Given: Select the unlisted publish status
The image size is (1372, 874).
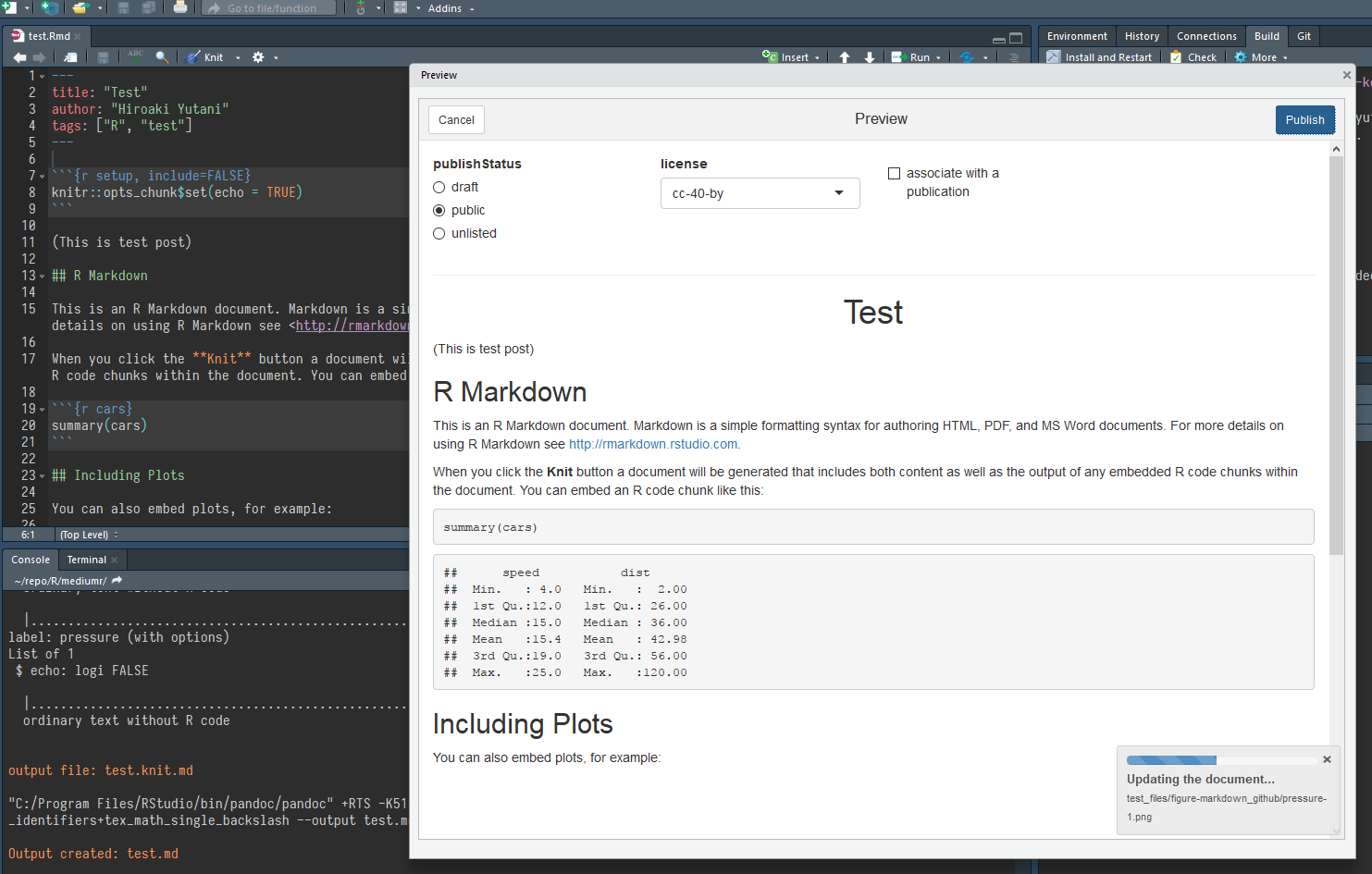Looking at the screenshot, I should point(439,234).
